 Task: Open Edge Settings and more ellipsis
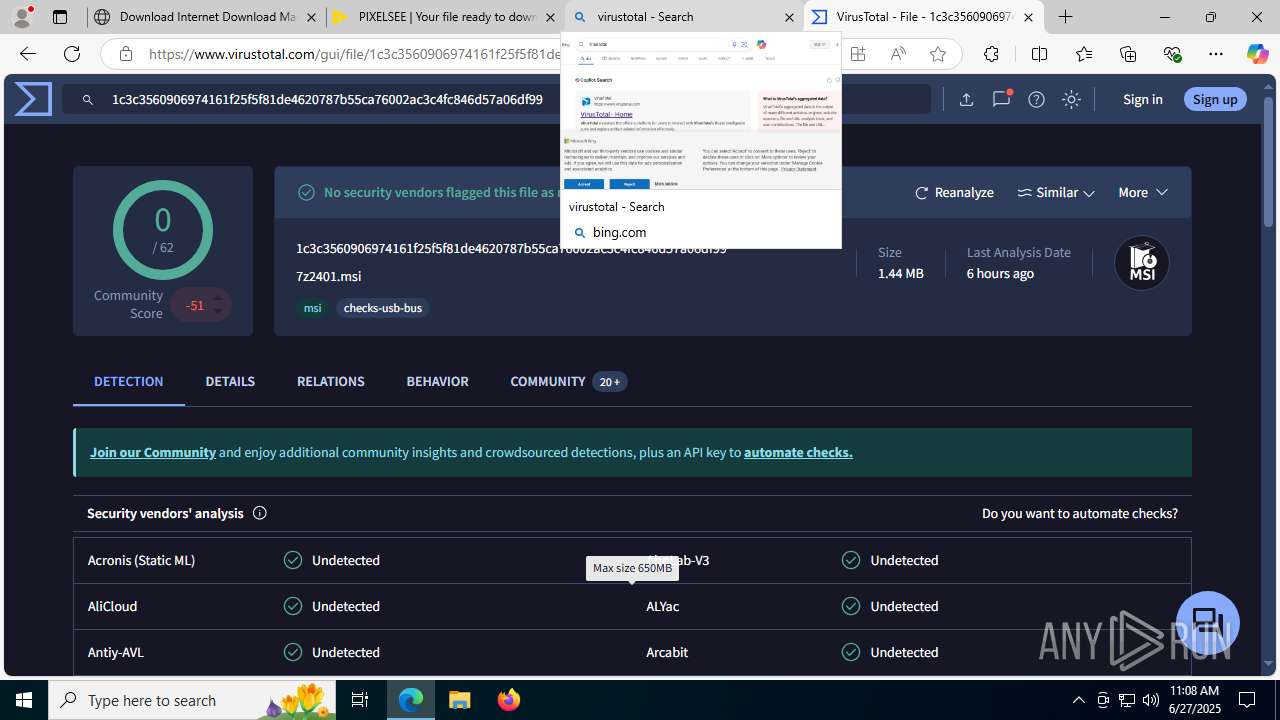coord(1216,54)
